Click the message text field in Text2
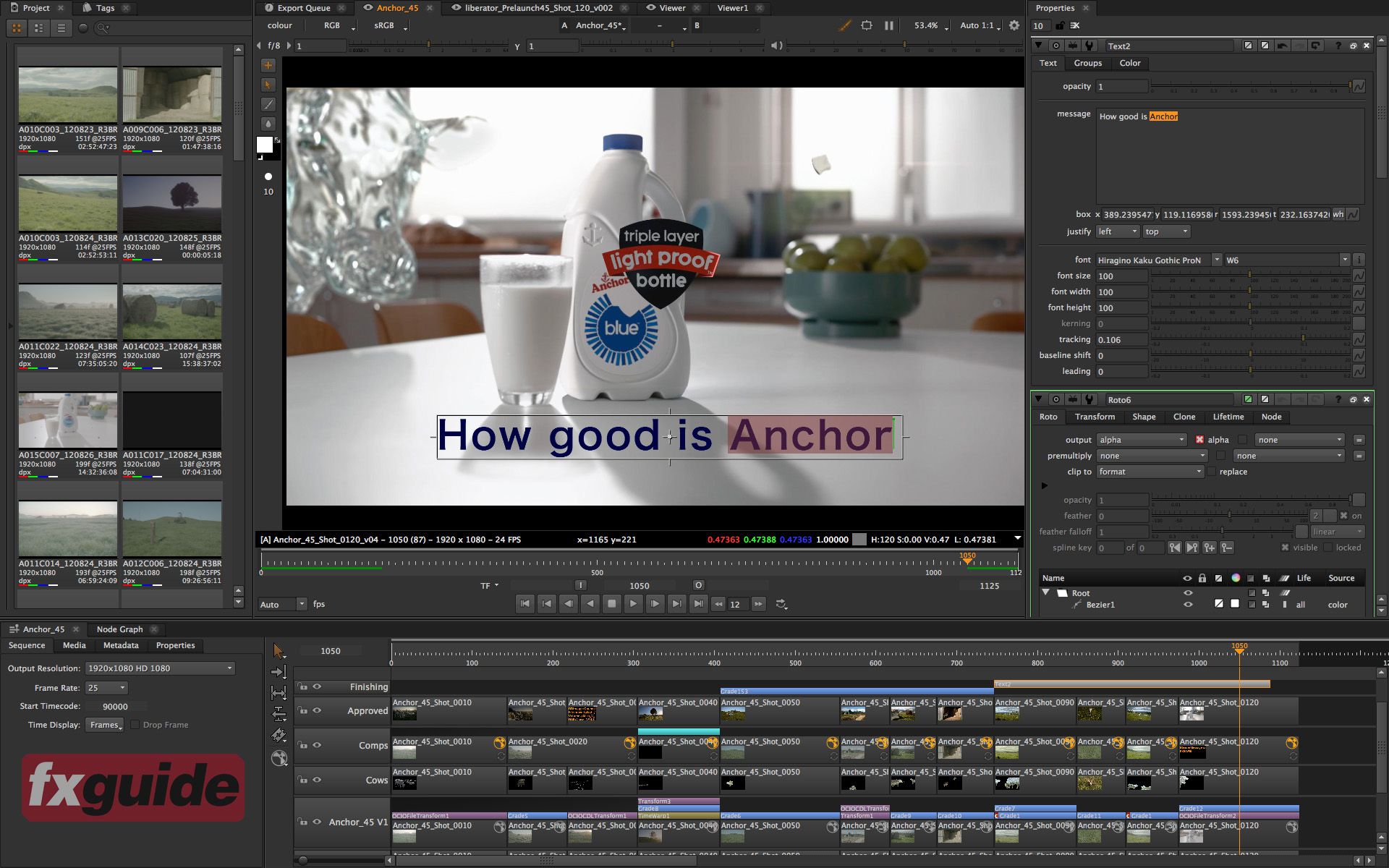Viewport: 1389px width, 868px height. pyautogui.click(x=1230, y=156)
